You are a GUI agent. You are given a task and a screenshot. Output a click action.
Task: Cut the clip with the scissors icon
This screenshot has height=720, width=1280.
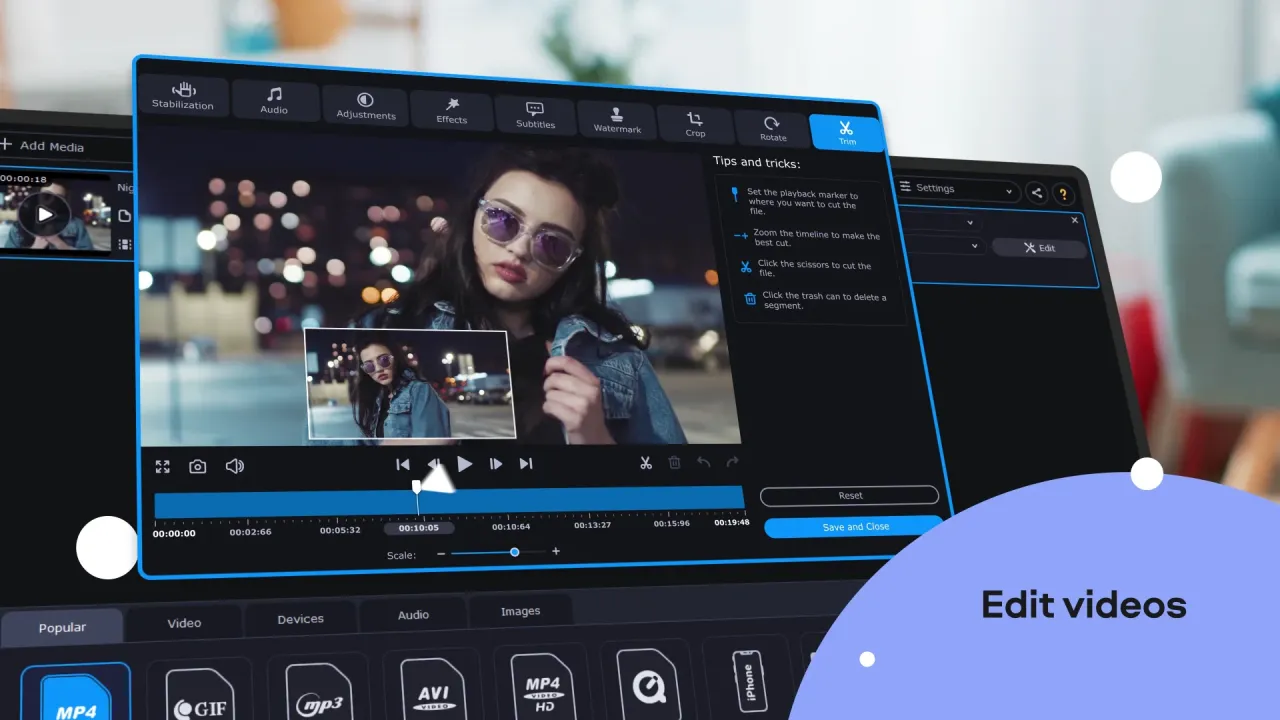tap(646, 463)
